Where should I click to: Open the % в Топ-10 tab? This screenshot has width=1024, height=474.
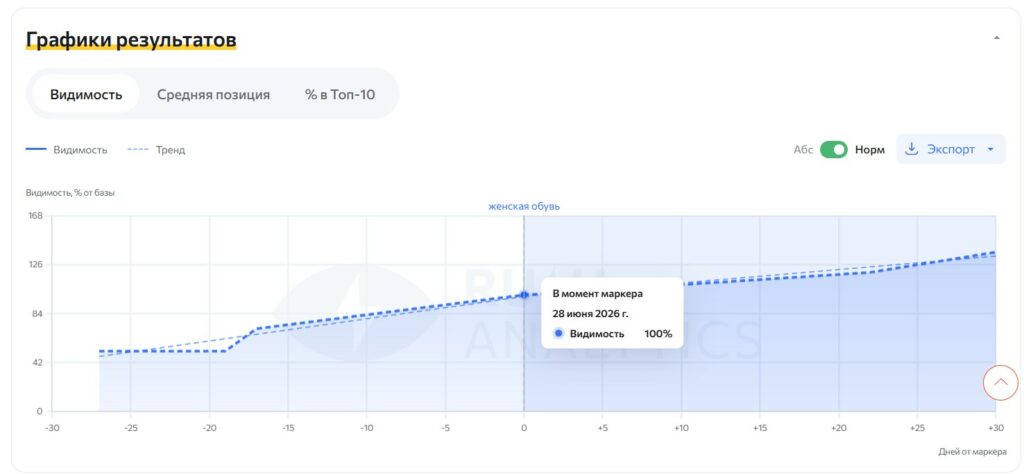pos(340,94)
